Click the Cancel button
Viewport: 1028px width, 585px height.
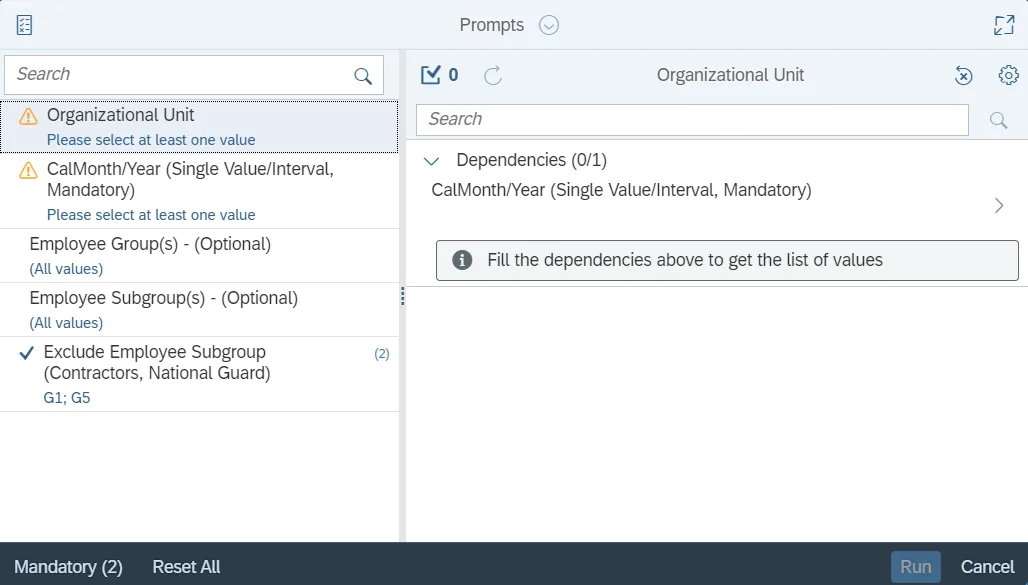[x=987, y=567]
